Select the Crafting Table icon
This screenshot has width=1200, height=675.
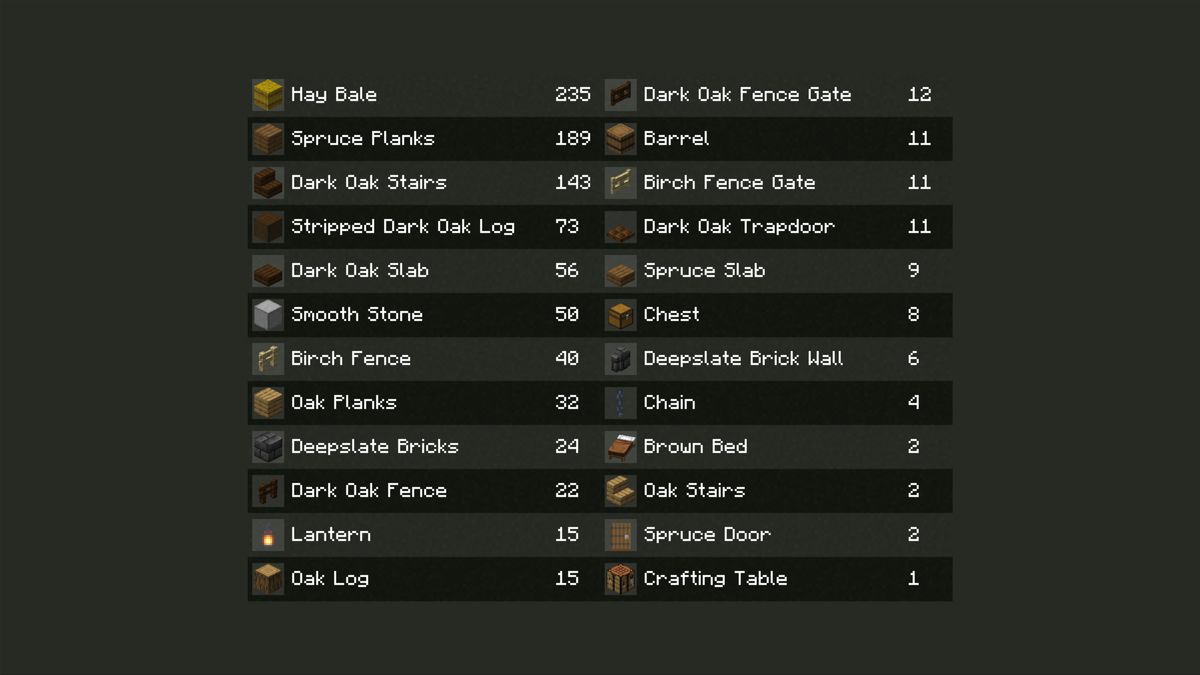coord(621,579)
